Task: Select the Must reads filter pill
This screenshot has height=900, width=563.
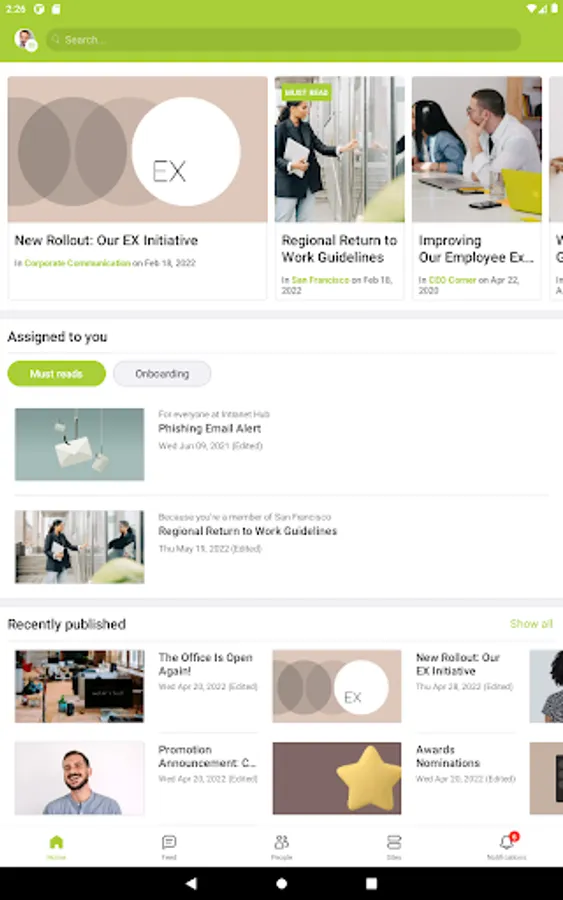Action: click(56, 374)
